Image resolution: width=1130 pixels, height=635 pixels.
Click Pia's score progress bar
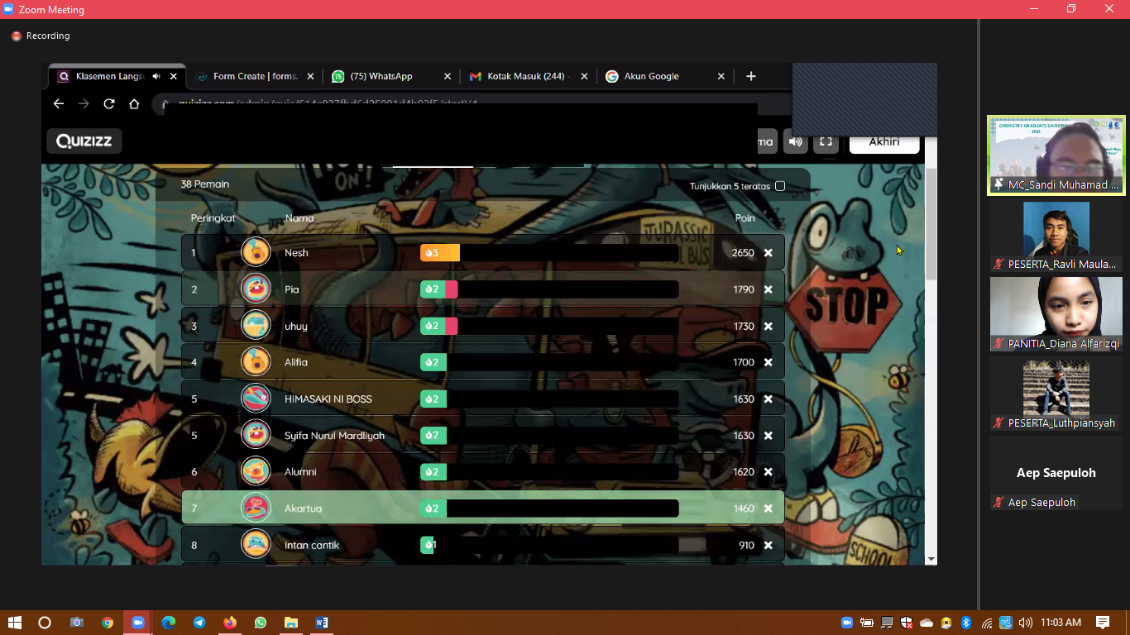[549, 289]
